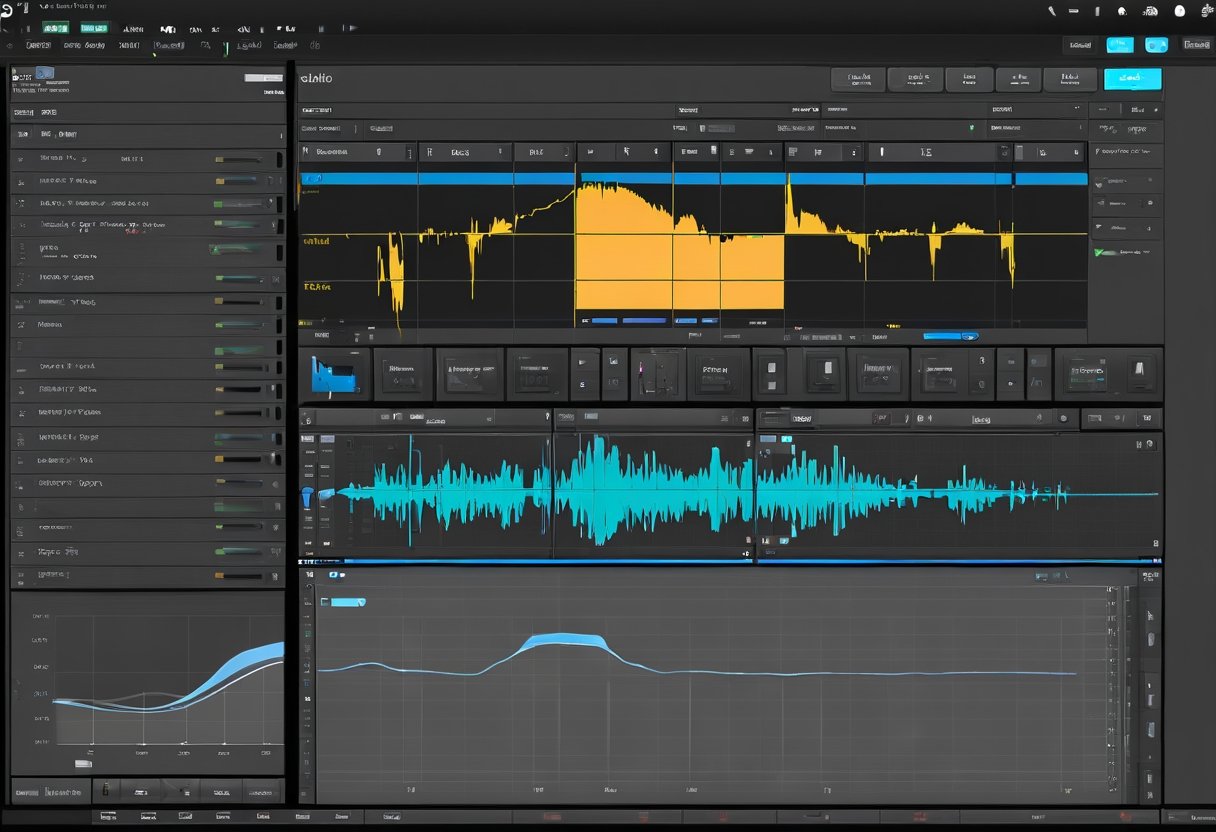Click the second small cyan icon in the top toolbar
Image resolution: width=1216 pixels, height=832 pixels.
[1156, 44]
